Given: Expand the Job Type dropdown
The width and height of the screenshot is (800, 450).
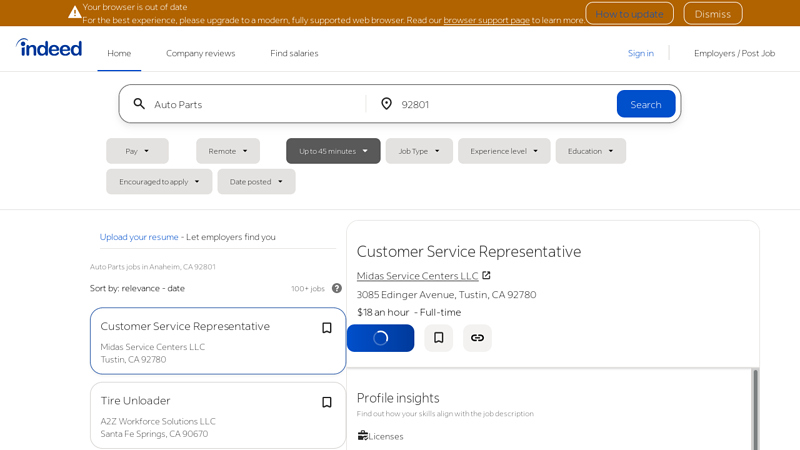Looking at the screenshot, I should 419,151.
